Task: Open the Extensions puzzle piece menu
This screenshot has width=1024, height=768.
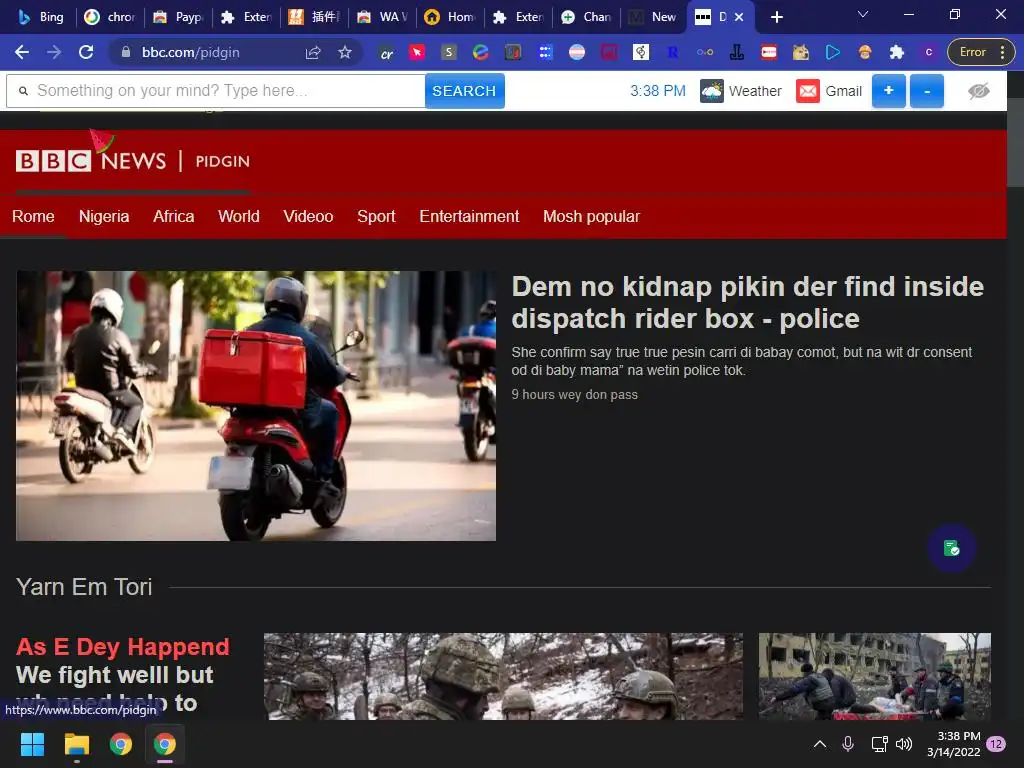Action: pos(897,52)
